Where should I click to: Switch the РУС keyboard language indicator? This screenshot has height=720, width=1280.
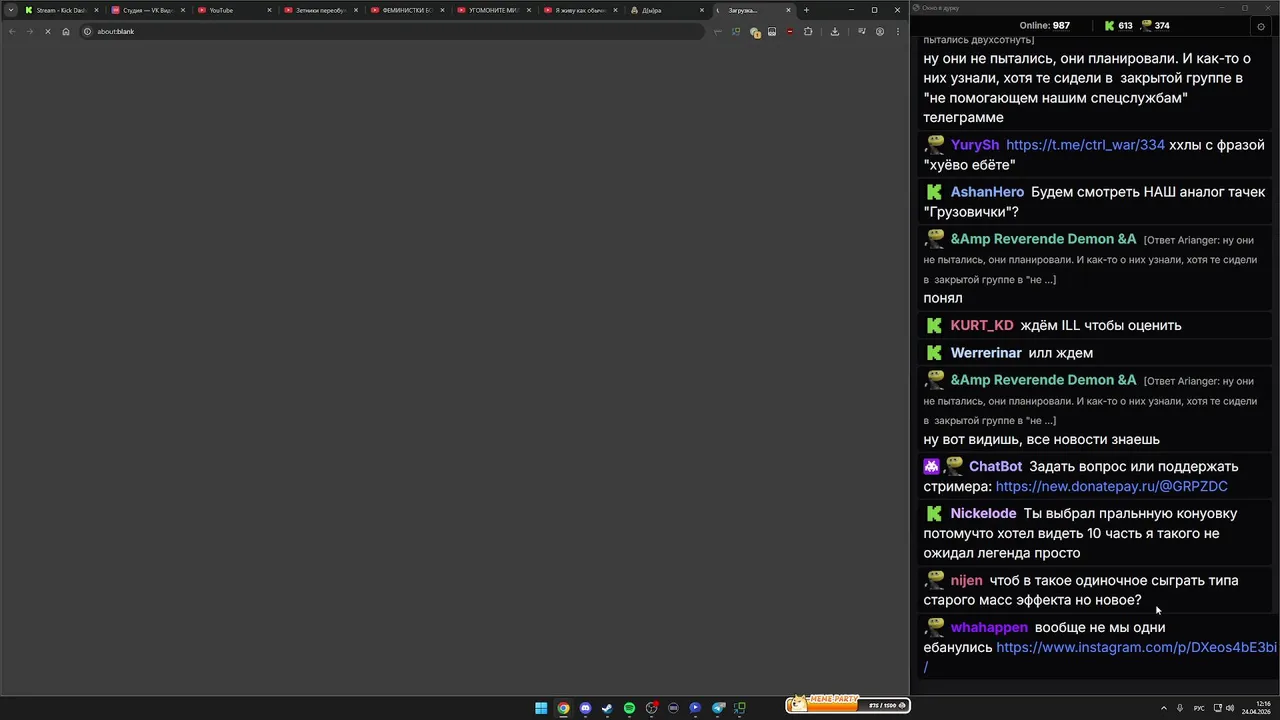click(x=1199, y=708)
